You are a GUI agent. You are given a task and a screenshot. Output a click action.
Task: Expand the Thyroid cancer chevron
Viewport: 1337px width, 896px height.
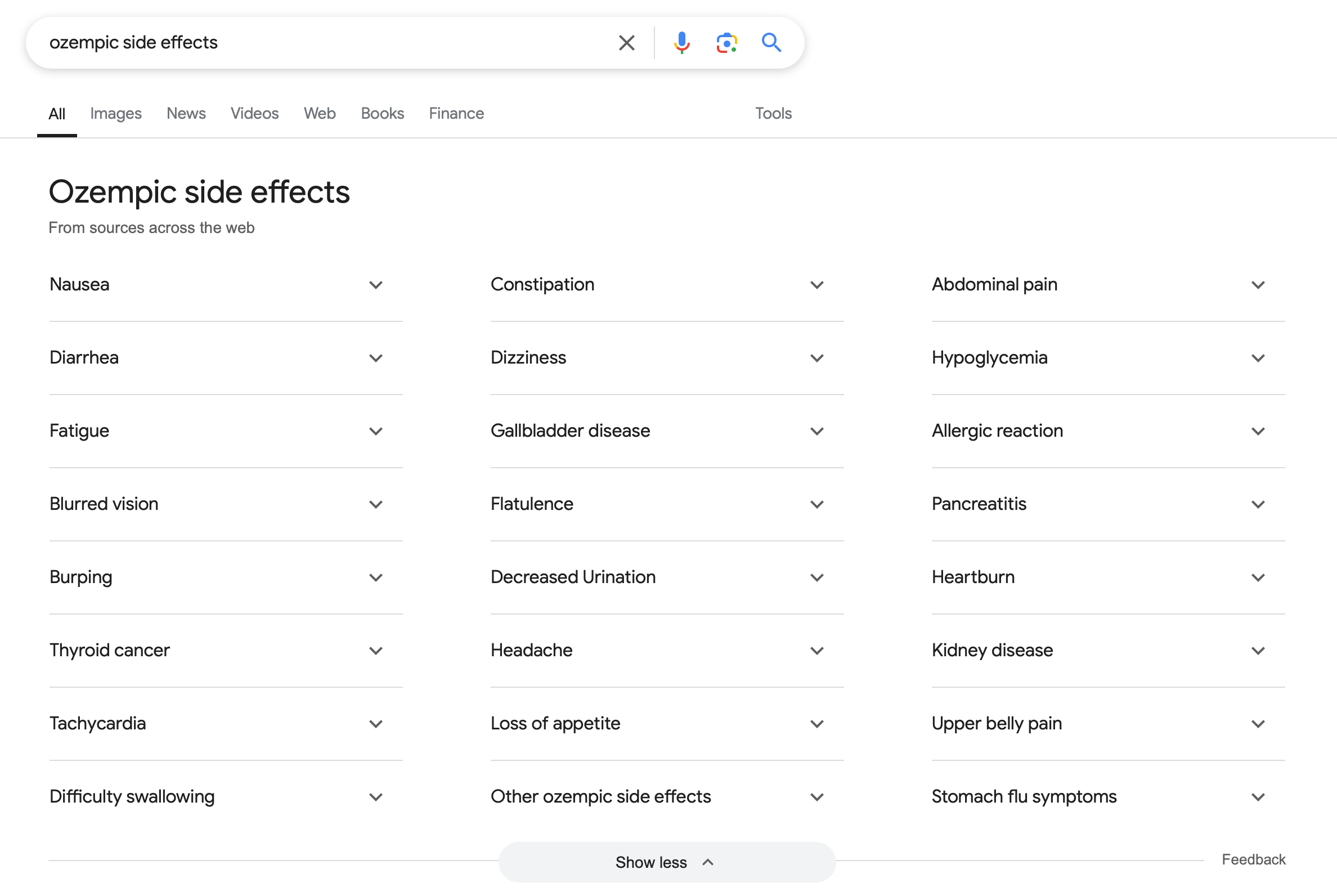376,651
